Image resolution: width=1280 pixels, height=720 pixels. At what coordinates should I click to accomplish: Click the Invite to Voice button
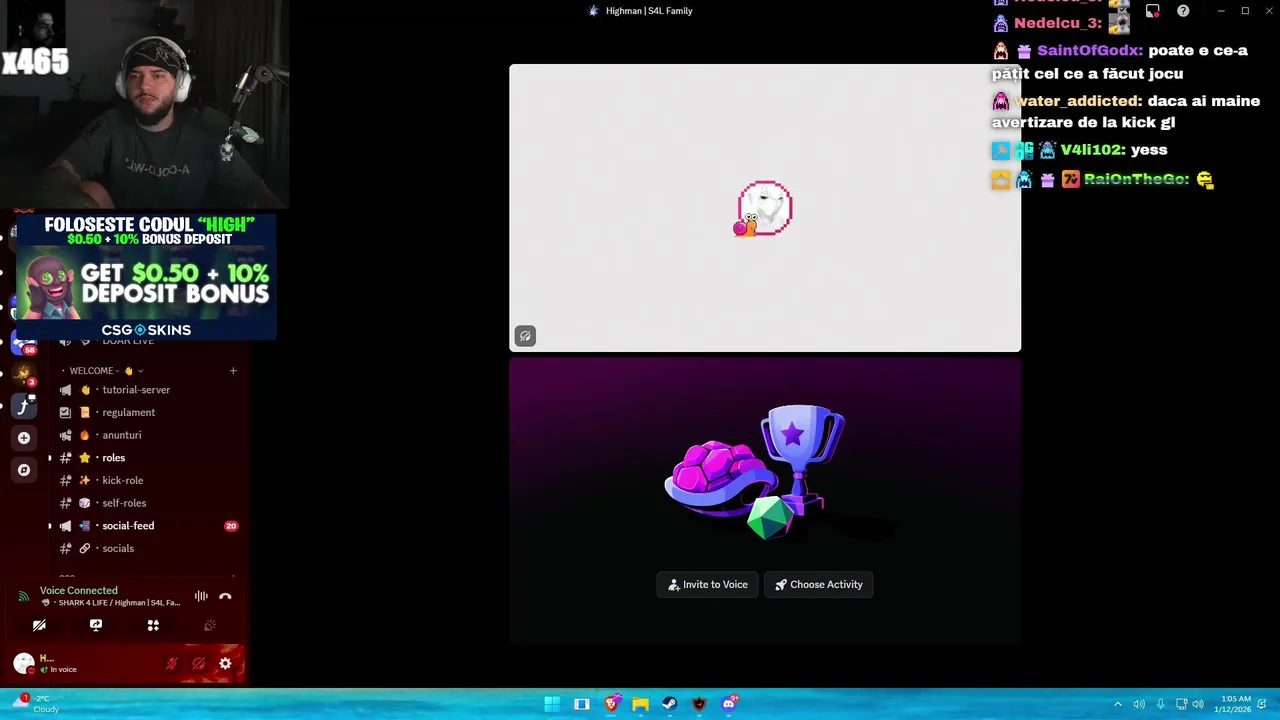pos(708,585)
